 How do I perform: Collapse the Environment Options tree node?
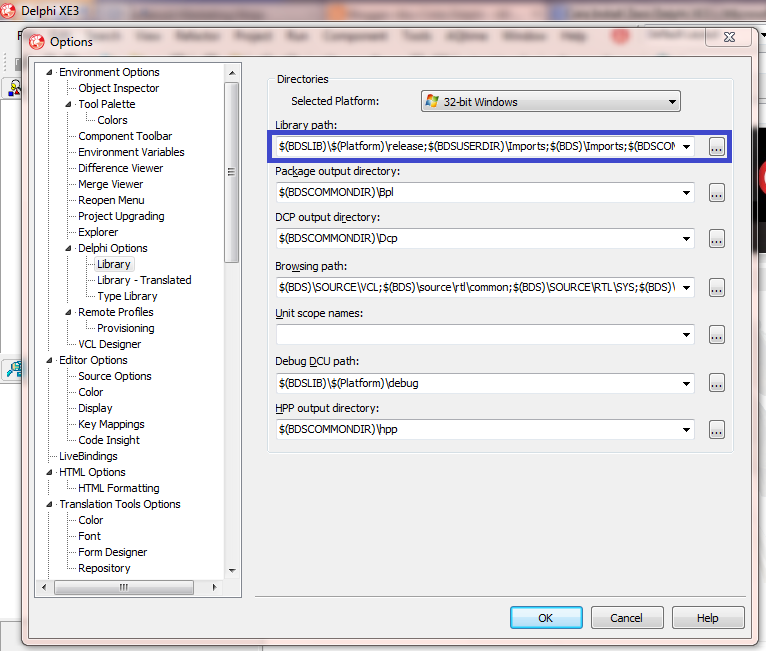click(49, 72)
